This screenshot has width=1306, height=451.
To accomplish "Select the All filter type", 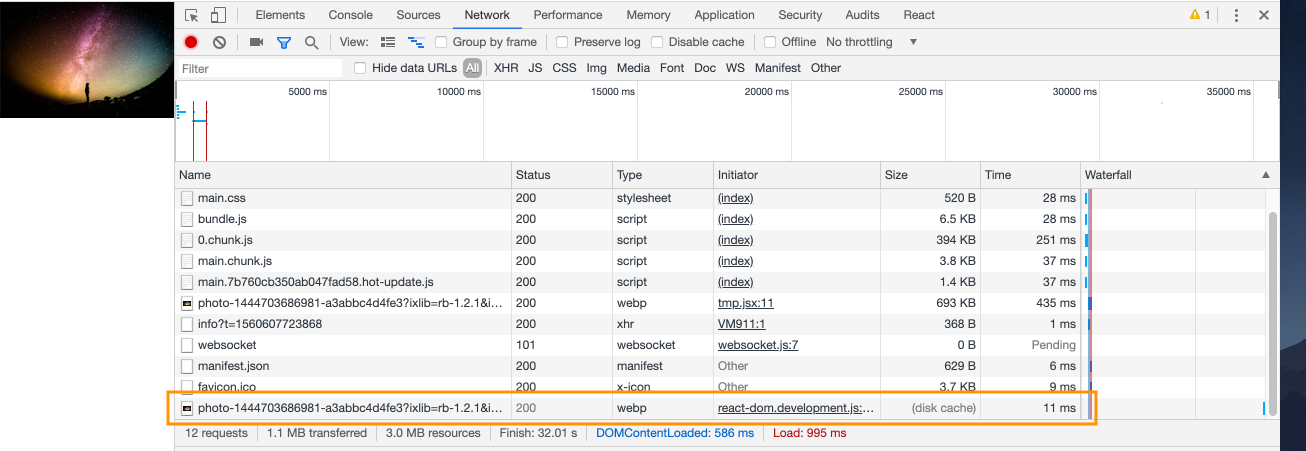I will pyautogui.click(x=472, y=68).
